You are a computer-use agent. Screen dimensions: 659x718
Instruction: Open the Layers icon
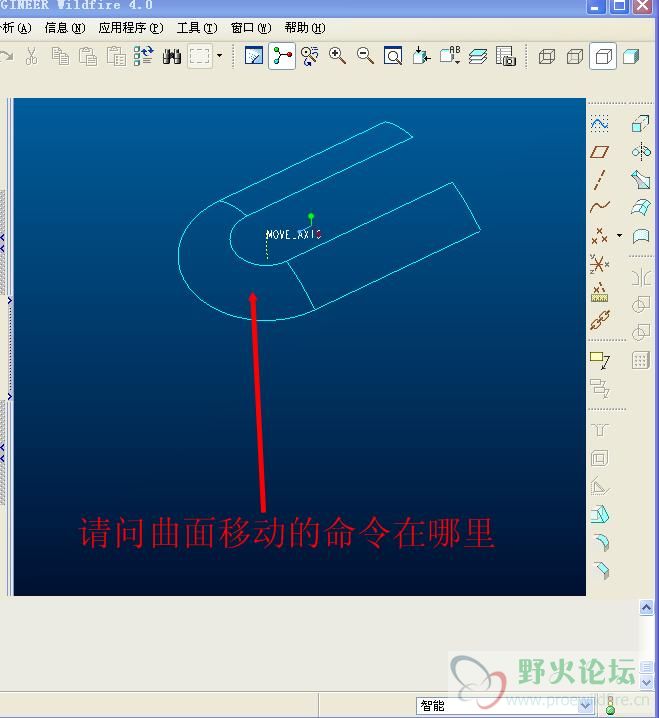click(478, 56)
